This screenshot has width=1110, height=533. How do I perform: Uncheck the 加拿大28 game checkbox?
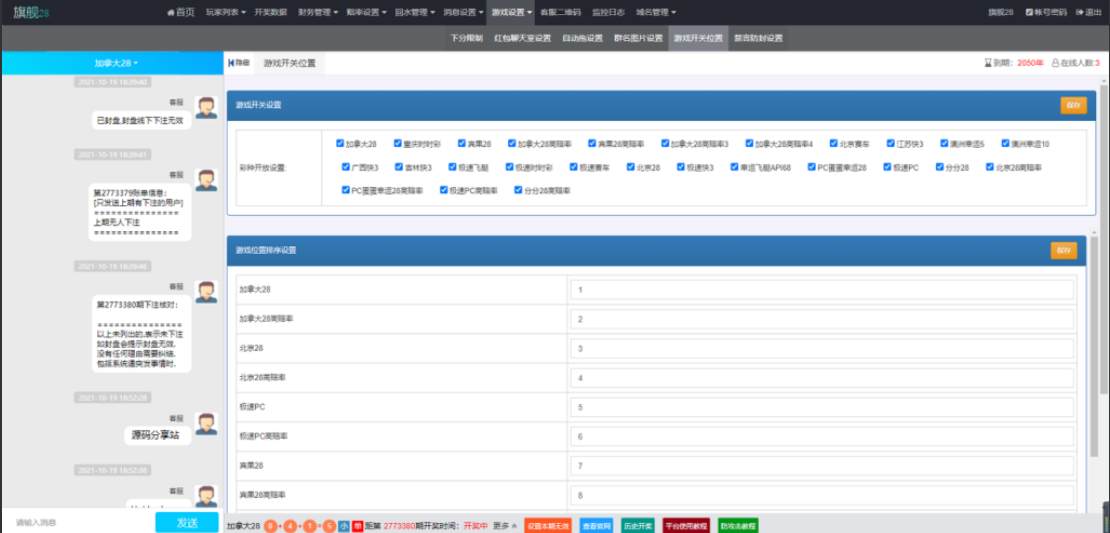click(x=340, y=143)
